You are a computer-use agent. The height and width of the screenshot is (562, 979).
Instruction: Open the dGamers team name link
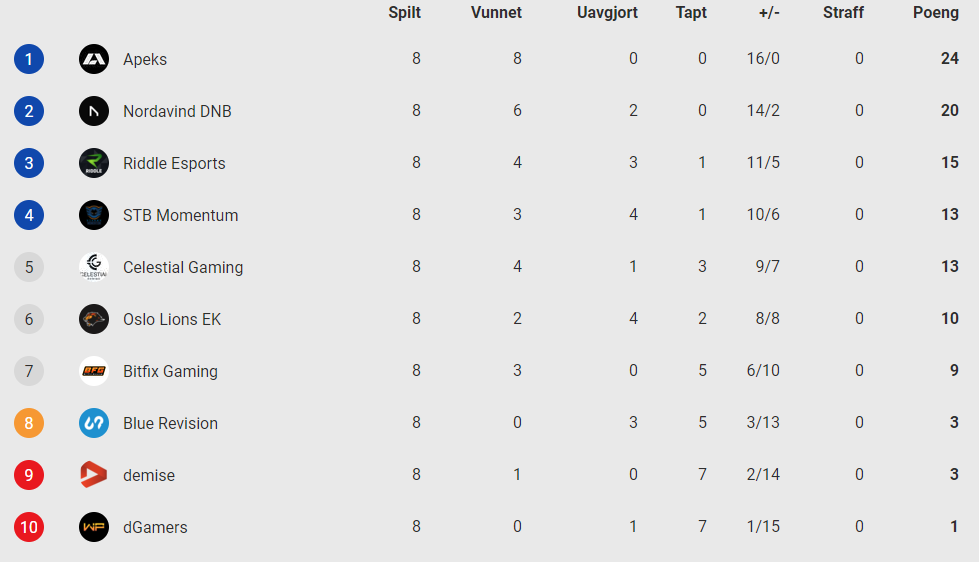click(x=155, y=527)
